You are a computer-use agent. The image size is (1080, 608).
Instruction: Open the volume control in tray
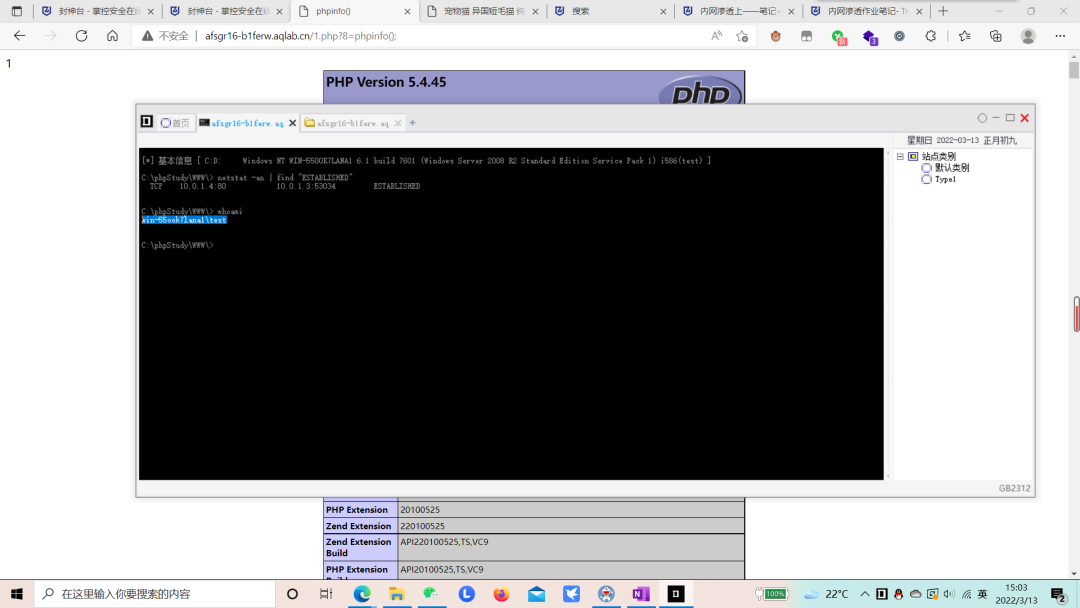tap(949, 594)
